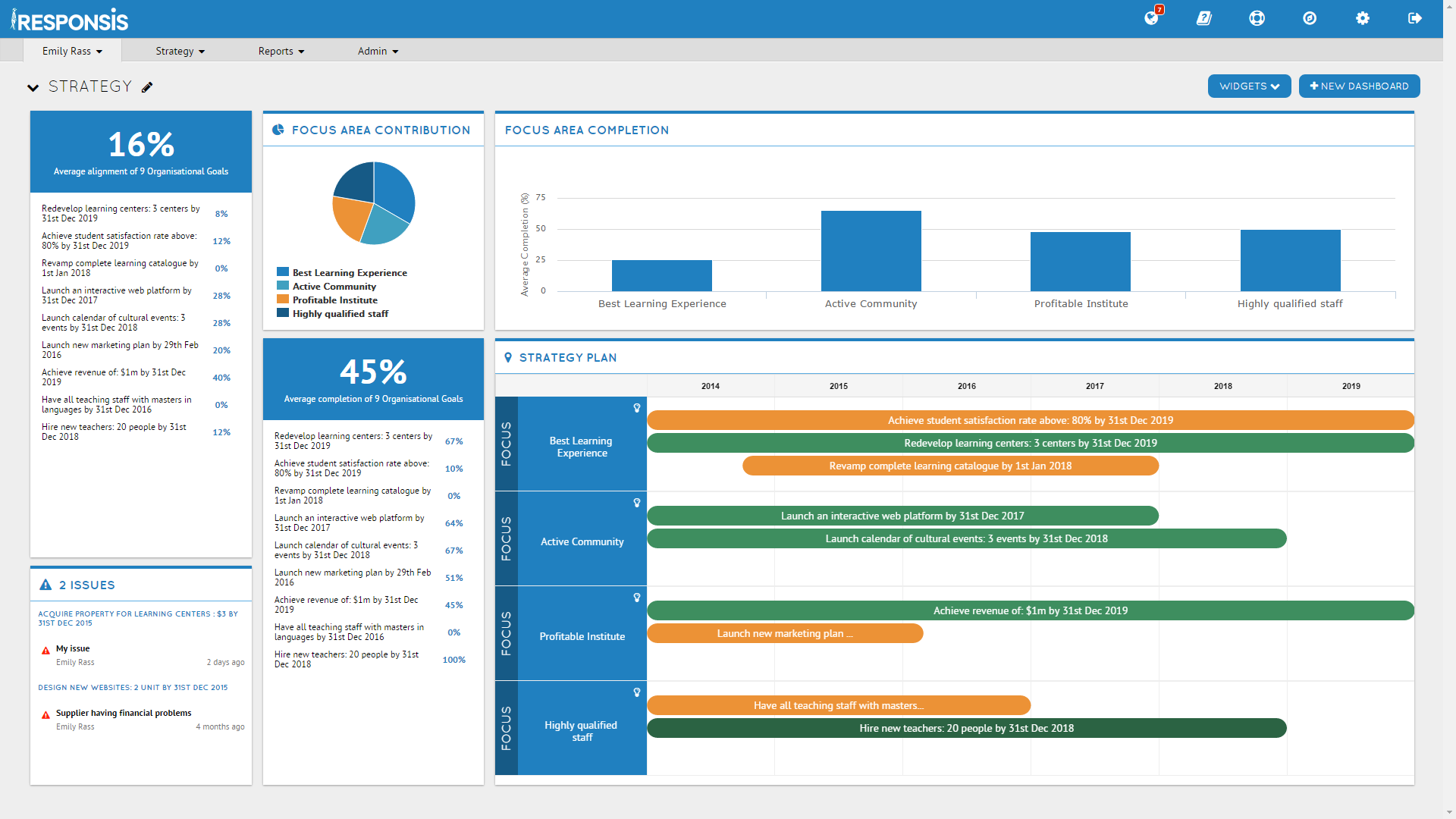Toggle Best Learning Experience legend swatch

[283, 272]
